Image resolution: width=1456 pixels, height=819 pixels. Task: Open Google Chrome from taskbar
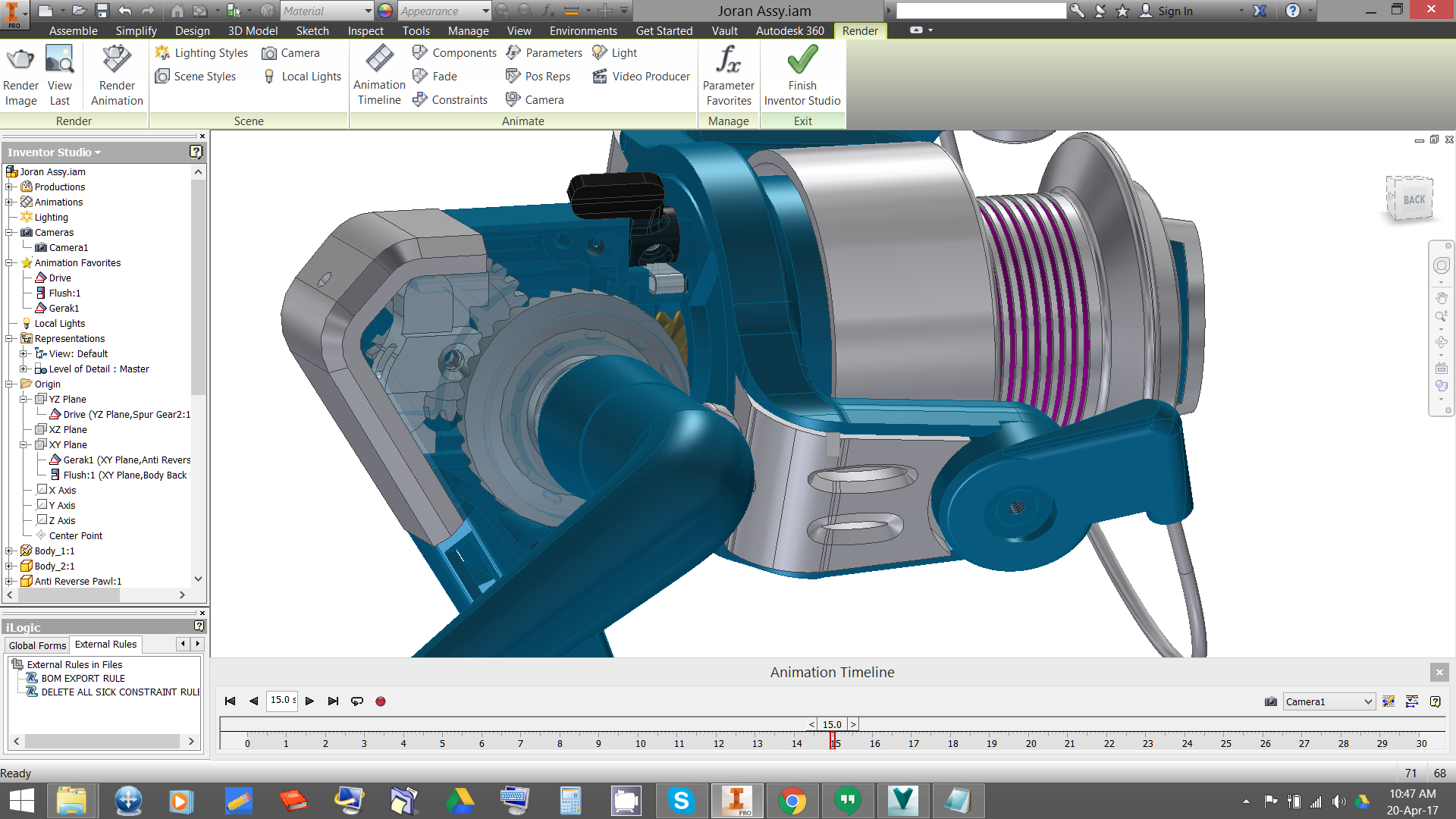[792, 801]
